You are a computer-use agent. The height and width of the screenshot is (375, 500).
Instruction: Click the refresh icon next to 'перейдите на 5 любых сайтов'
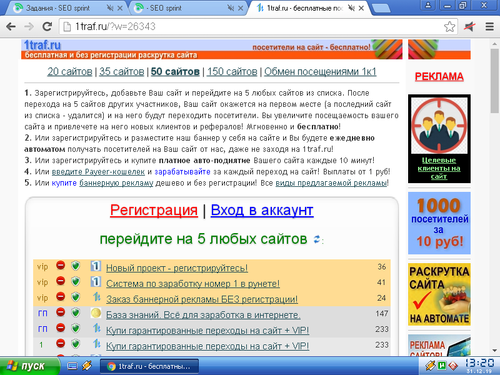(317, 239)
